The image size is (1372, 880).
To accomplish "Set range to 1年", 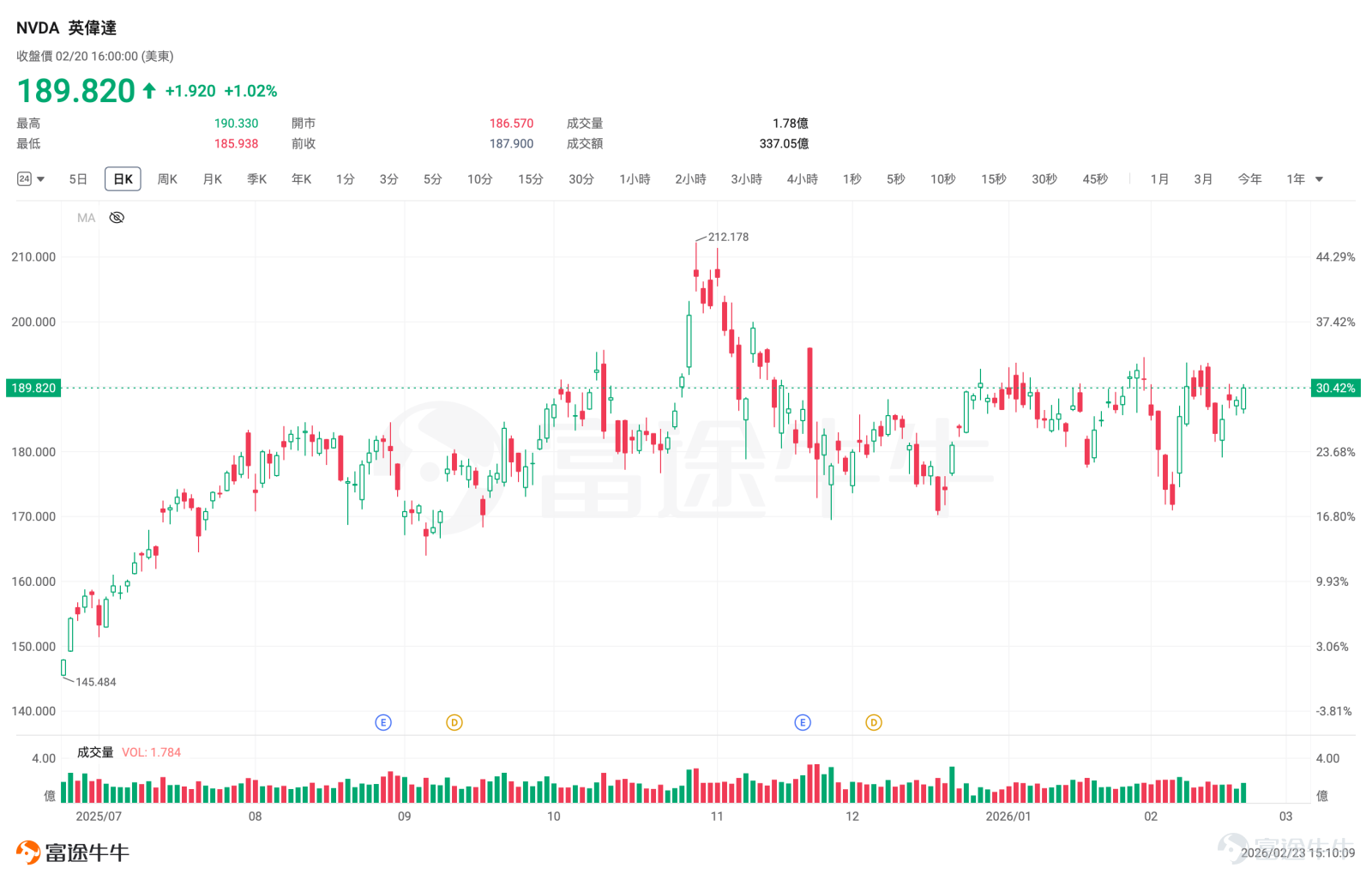I will [x=1295, y=179].
